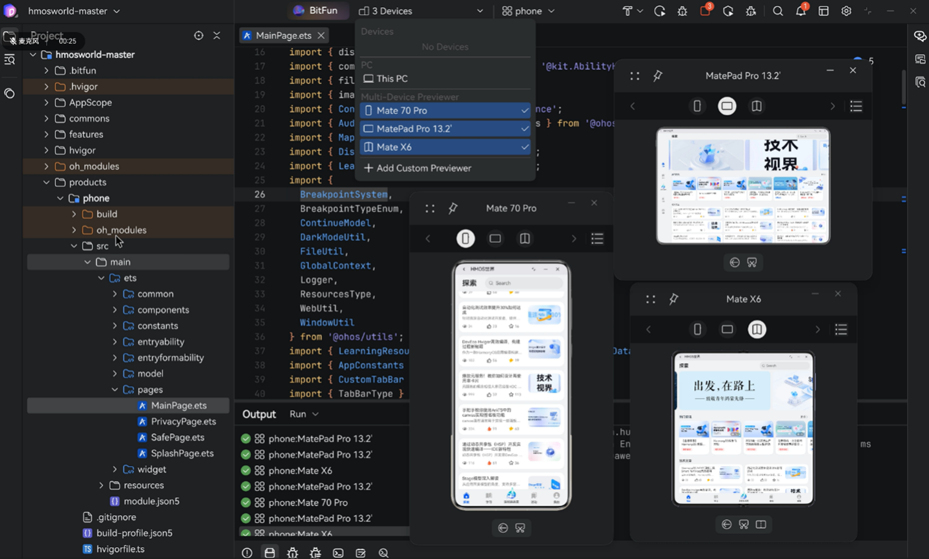Pin the Mate 70 Pro previewer window
The width and height of the screenshot is (929, 559).
[453, 208]
